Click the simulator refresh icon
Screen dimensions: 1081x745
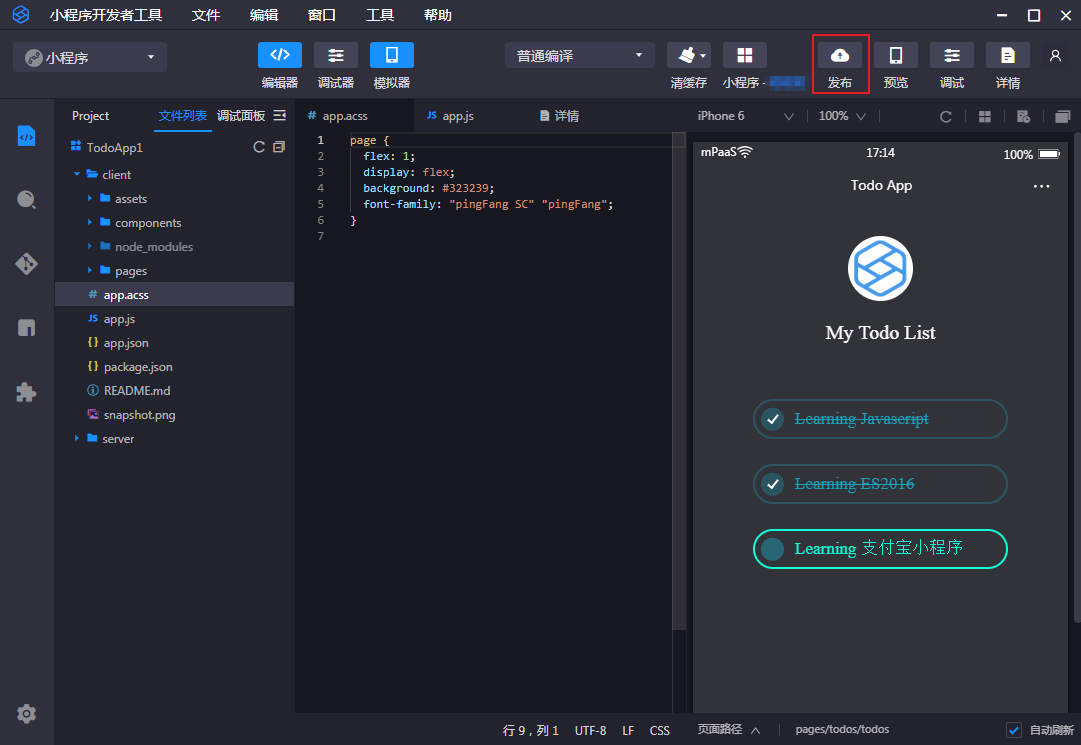[946, 116]
